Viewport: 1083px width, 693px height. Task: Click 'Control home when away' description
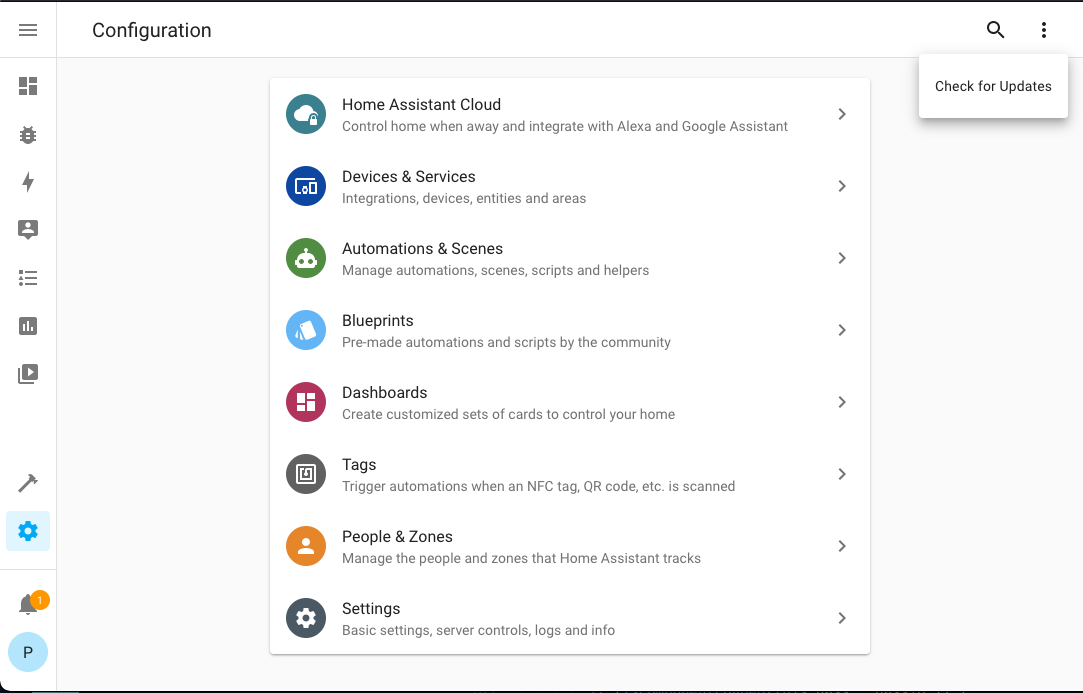[x=565, y=126]
